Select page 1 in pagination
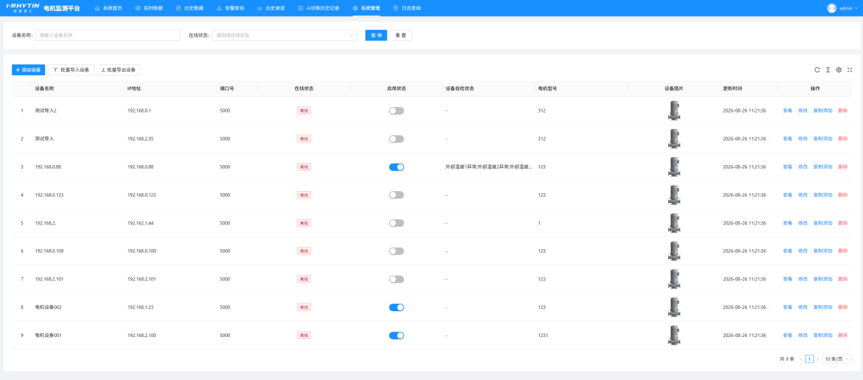863x380 pixels. [x=809, y=359]
